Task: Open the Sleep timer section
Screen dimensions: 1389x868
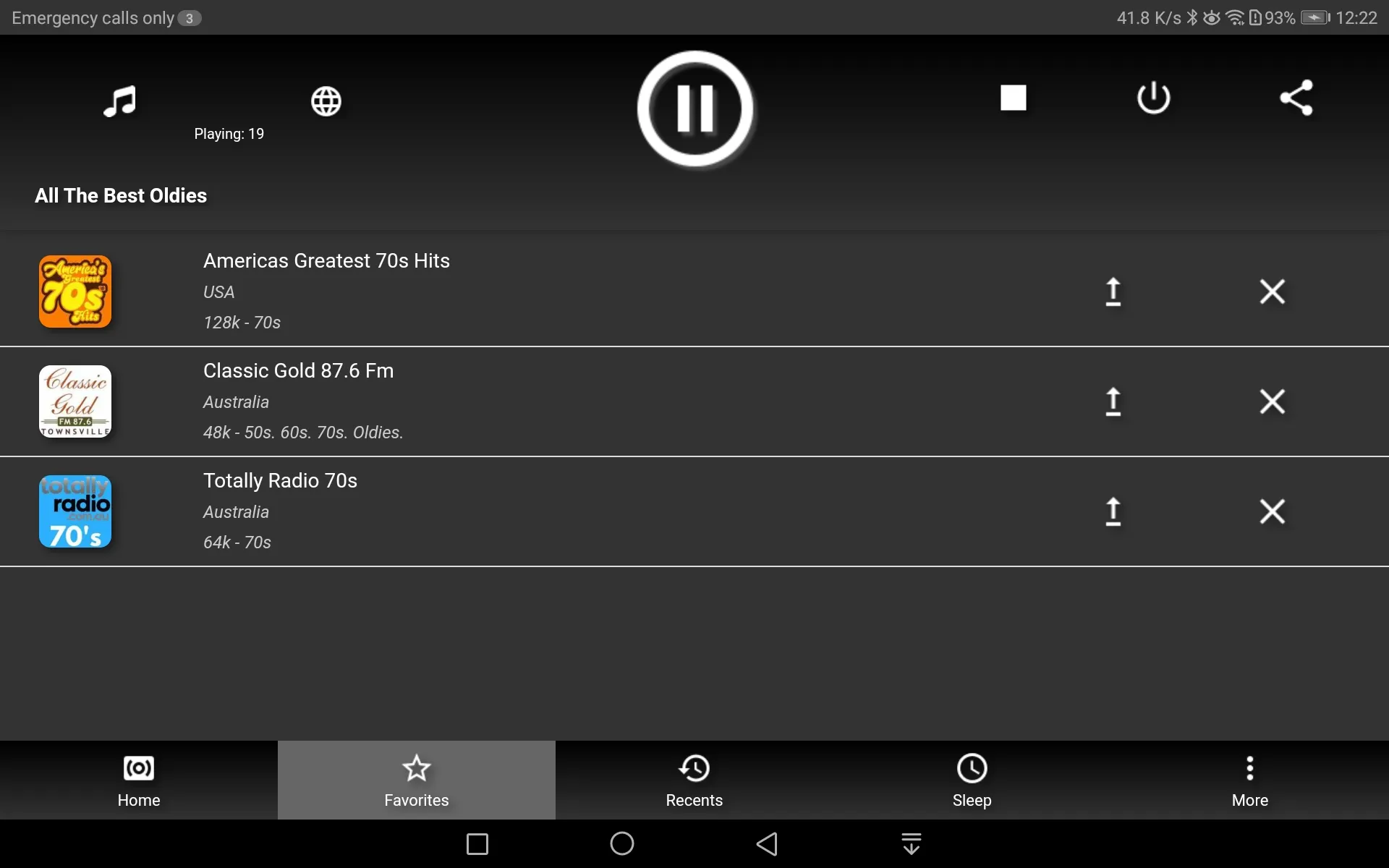Action: 971,779
